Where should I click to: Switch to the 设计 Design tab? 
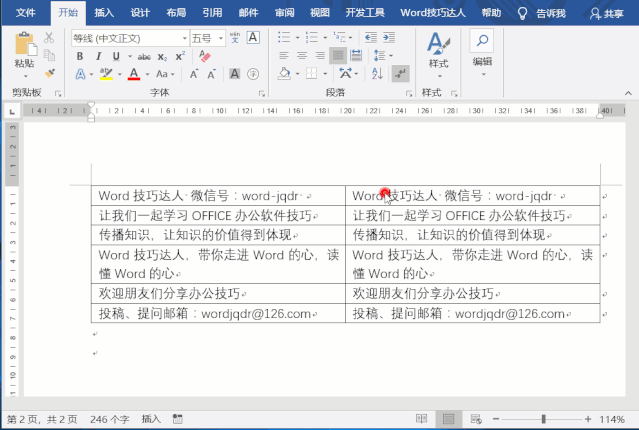tap(140, 13)
